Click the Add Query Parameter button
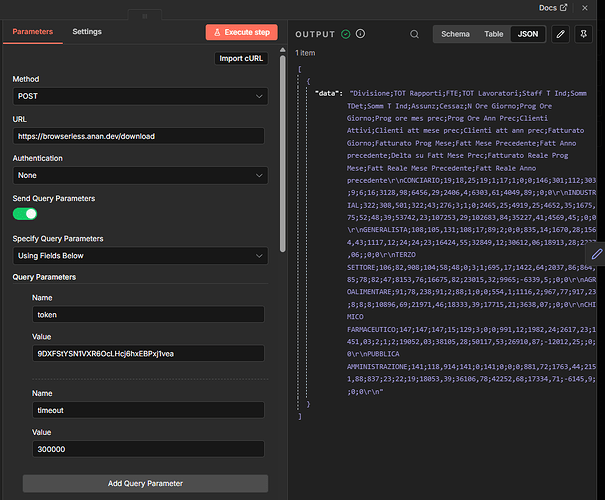Viewport: 605px width, 500px height. tap(145, 484)
